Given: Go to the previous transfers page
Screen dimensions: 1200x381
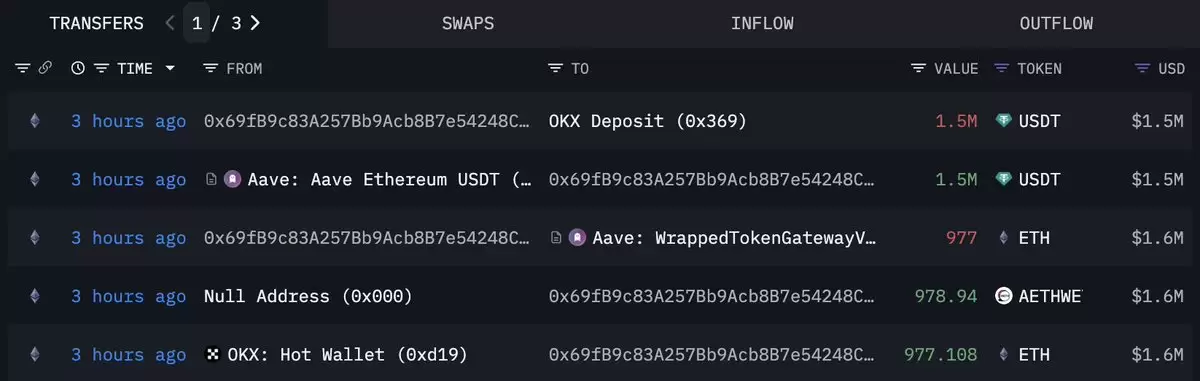Looking at the screenshot, I should 170,23.
